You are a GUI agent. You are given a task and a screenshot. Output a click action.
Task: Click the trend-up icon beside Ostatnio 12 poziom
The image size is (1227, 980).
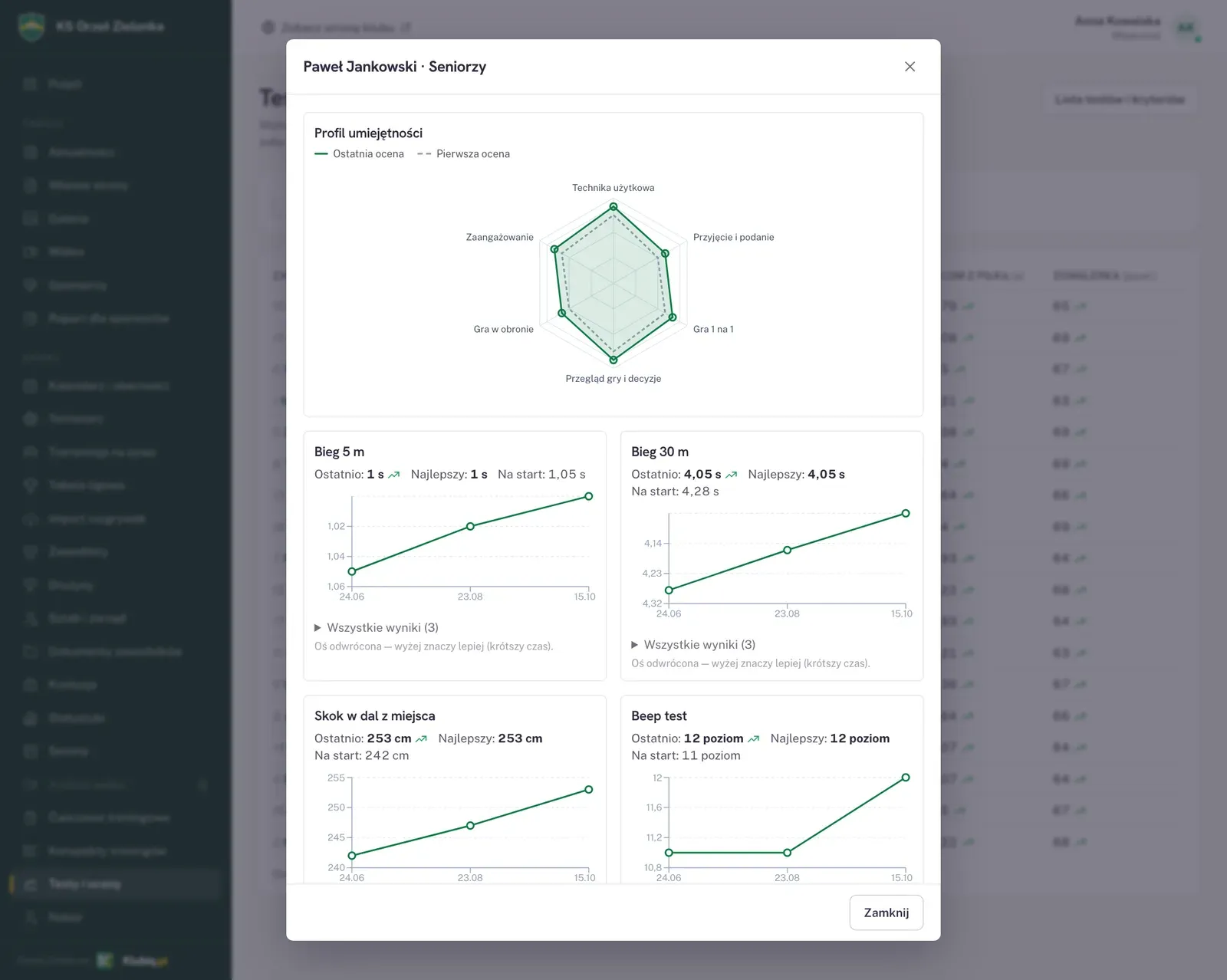(x=754, y=739)
